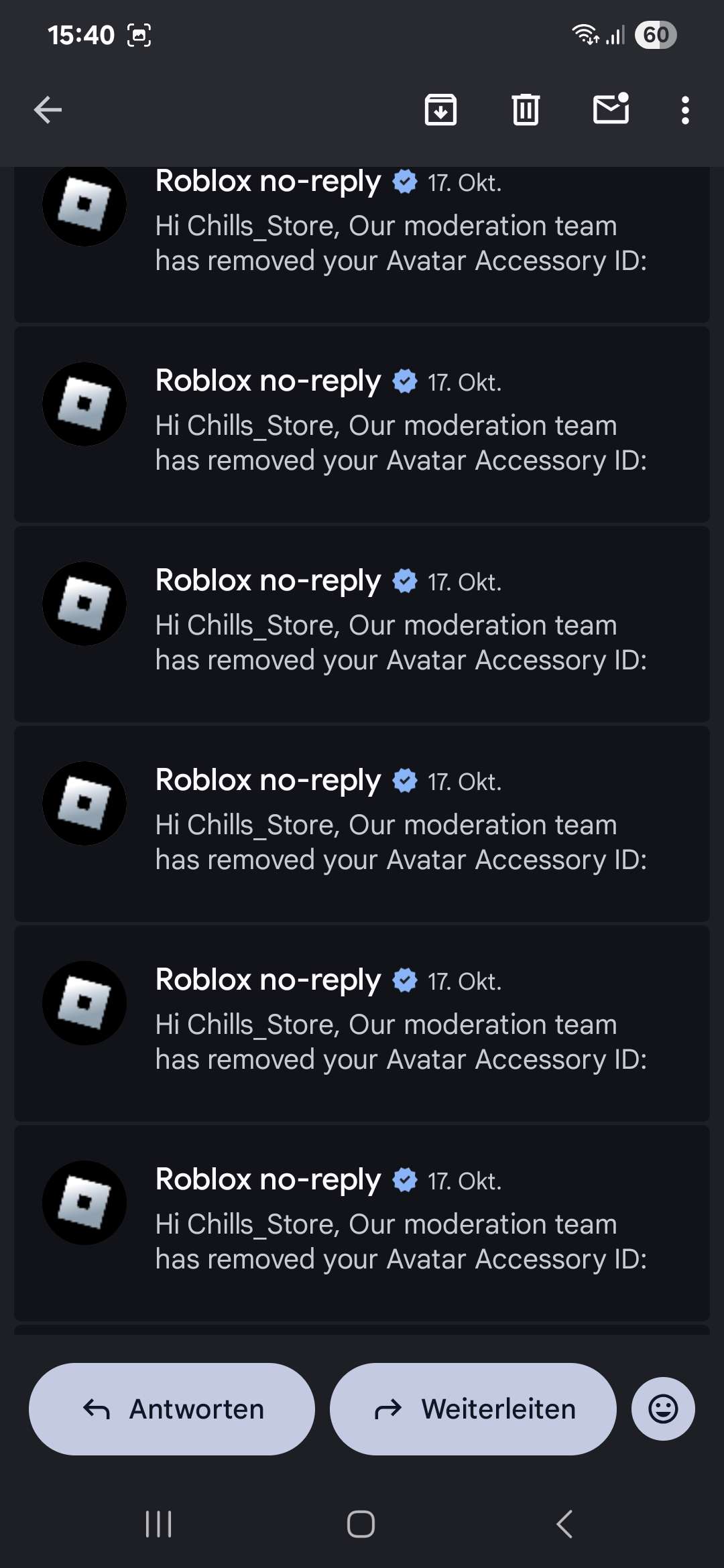
Task: Open the three-dot overflow menu
Action: [x=684, y=110]
